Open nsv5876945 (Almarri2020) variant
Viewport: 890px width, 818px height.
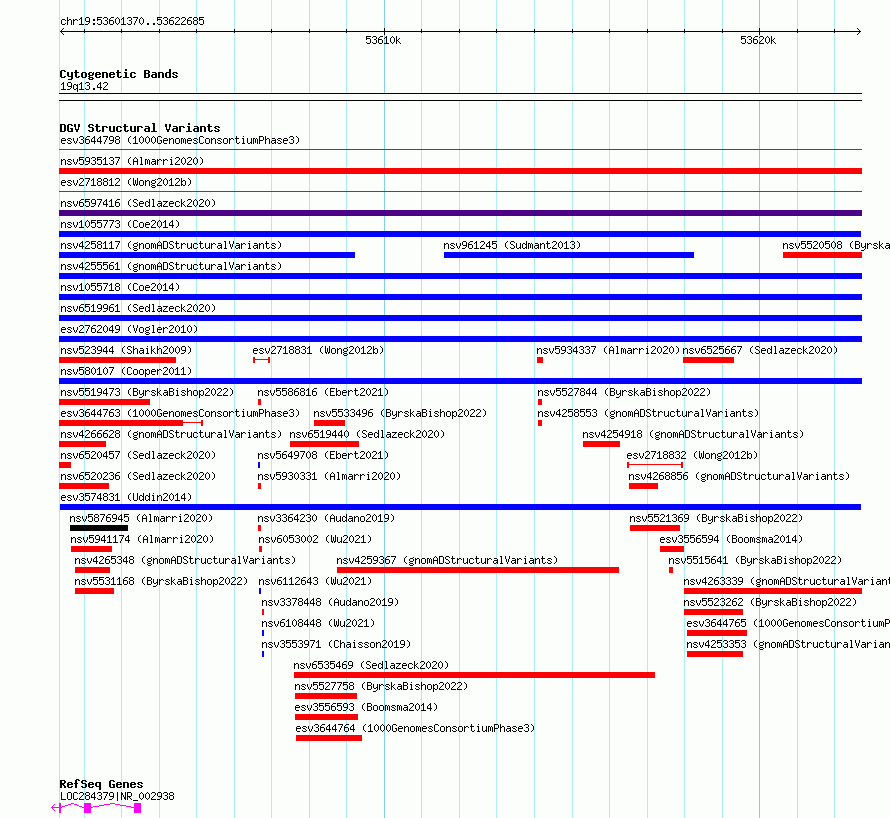click(141, 518)
